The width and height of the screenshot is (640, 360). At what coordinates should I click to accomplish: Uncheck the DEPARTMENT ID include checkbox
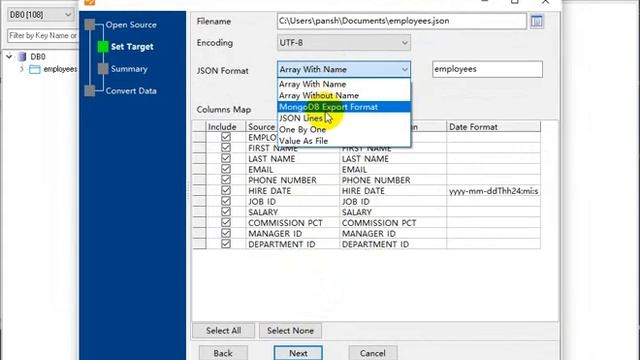pos(226,244)
